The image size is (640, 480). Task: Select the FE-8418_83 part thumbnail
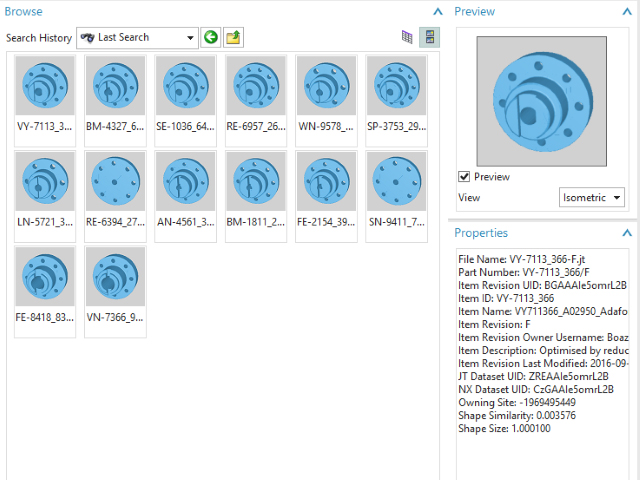coord(45,277)
